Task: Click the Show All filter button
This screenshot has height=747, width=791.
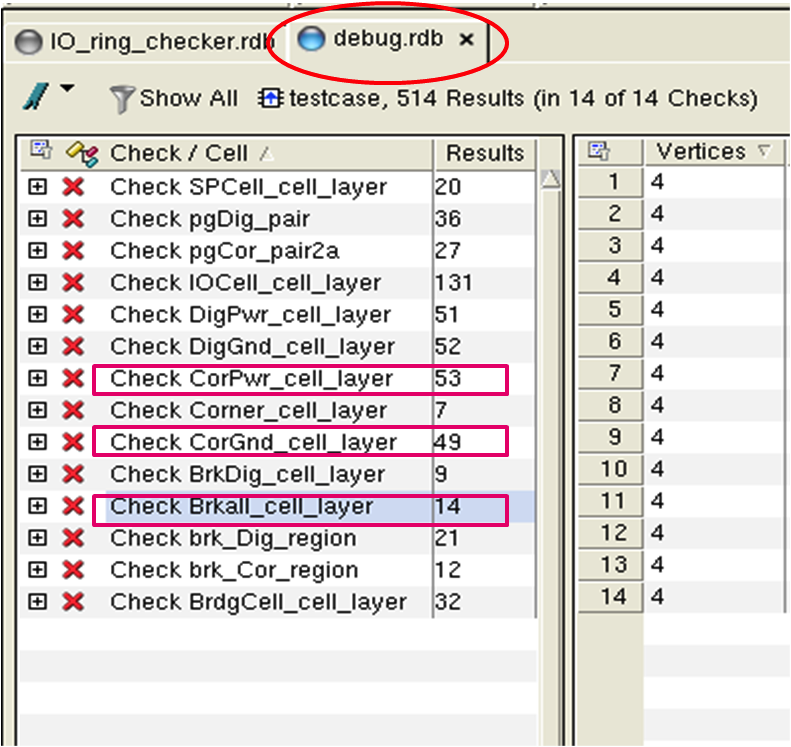Action: pyautogui.click(x=174, y=98)
